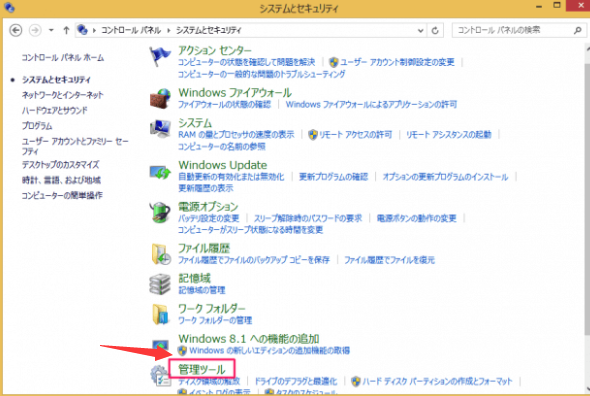This screenshot has width=590, height=396.
Task: Click 更新プログラムの確認 link
Action: (x=333, y=177)
